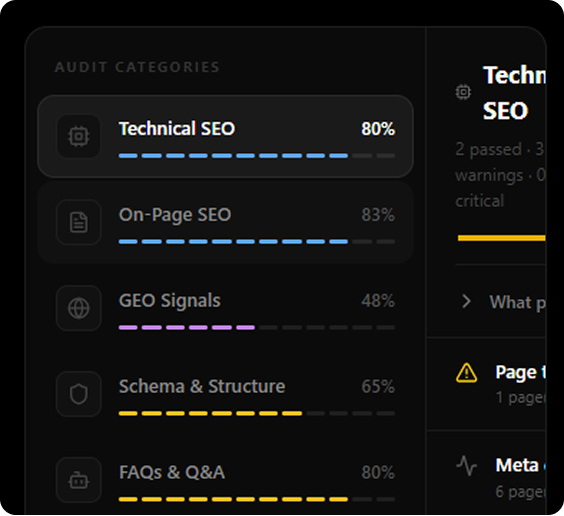Viewport: 564px width, 516px height.
Task: Click the On-Page SEO document icon
Action: pos(79,222)
